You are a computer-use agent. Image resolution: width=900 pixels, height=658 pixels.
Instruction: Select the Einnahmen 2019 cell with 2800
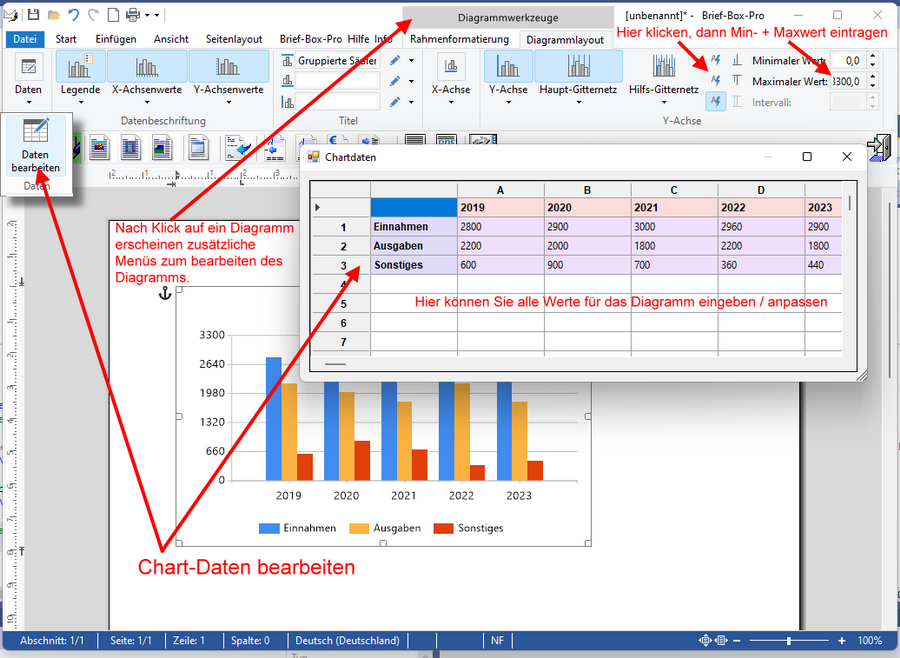pos(500,227)
